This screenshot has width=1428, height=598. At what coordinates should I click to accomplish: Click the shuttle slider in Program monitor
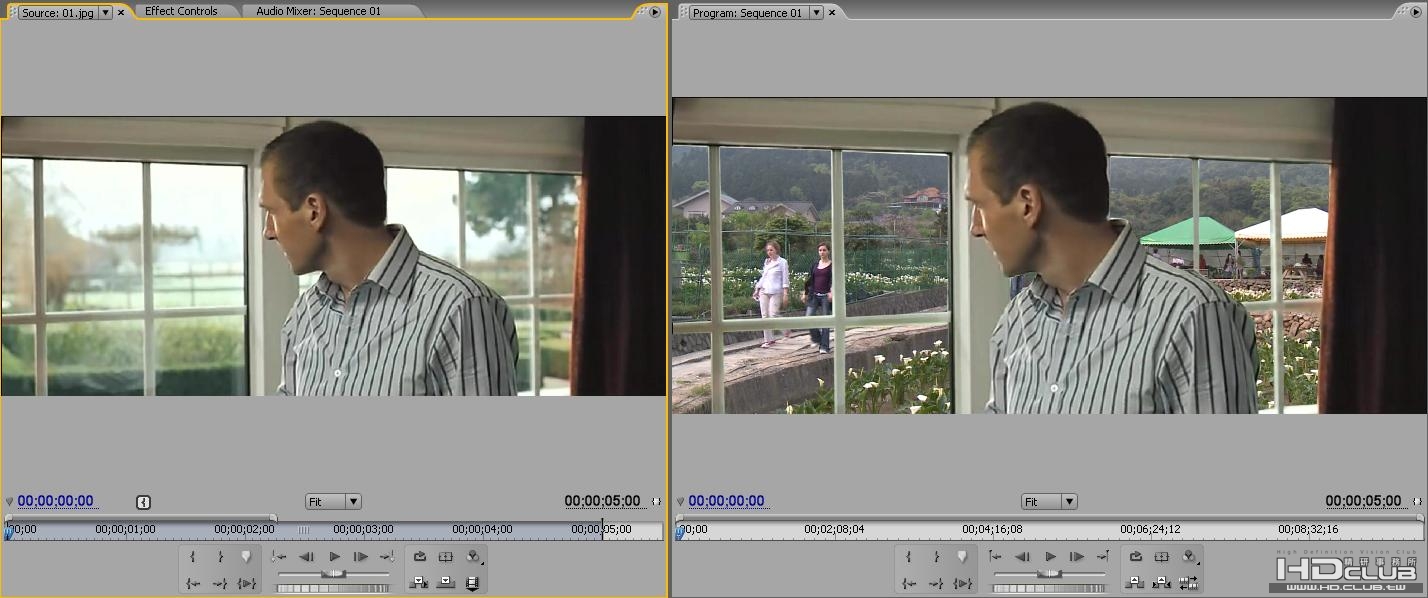point(1049,573)
